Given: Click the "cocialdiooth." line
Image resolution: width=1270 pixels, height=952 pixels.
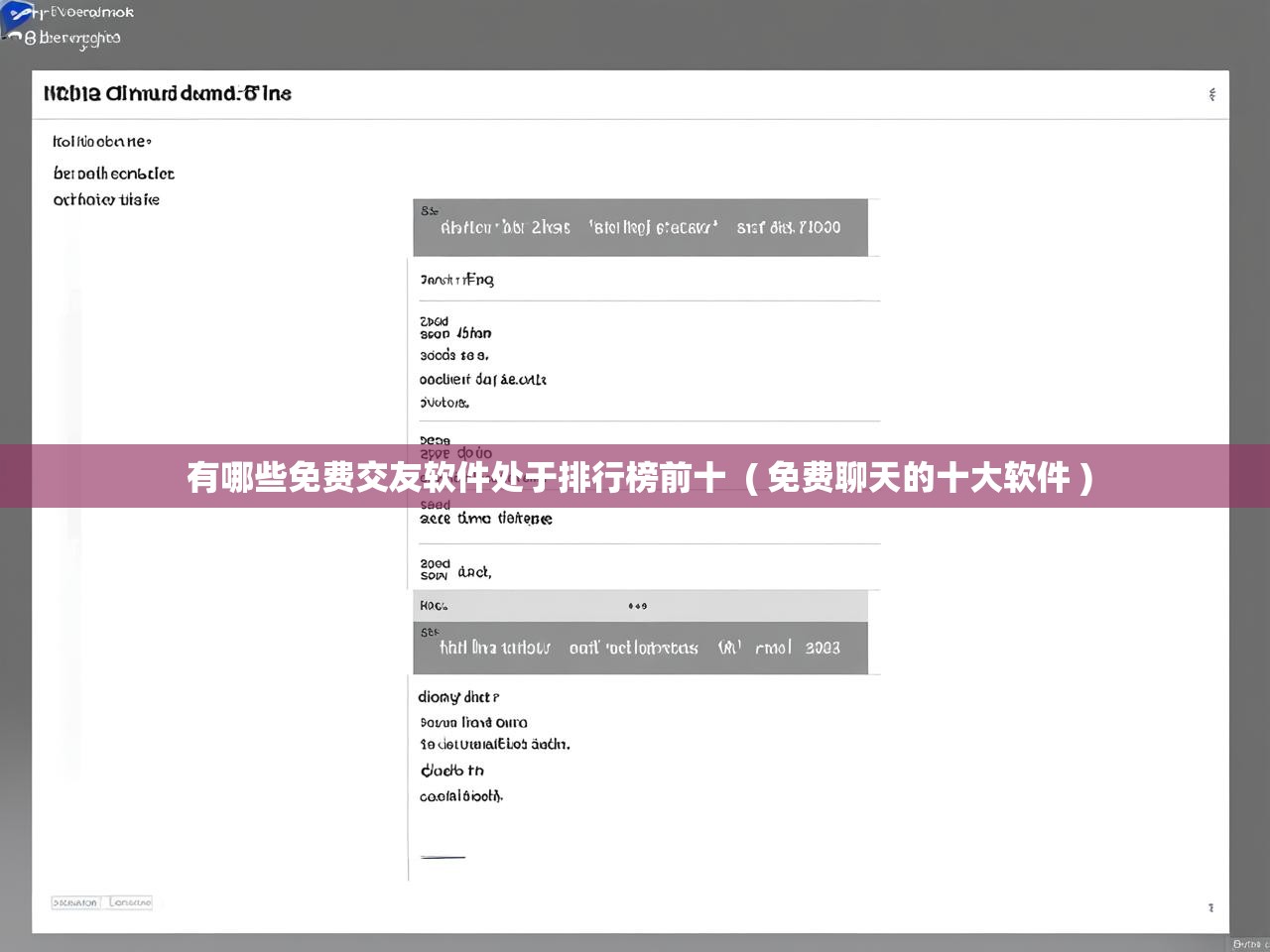Looking at the screenshot, I should 461,796.
